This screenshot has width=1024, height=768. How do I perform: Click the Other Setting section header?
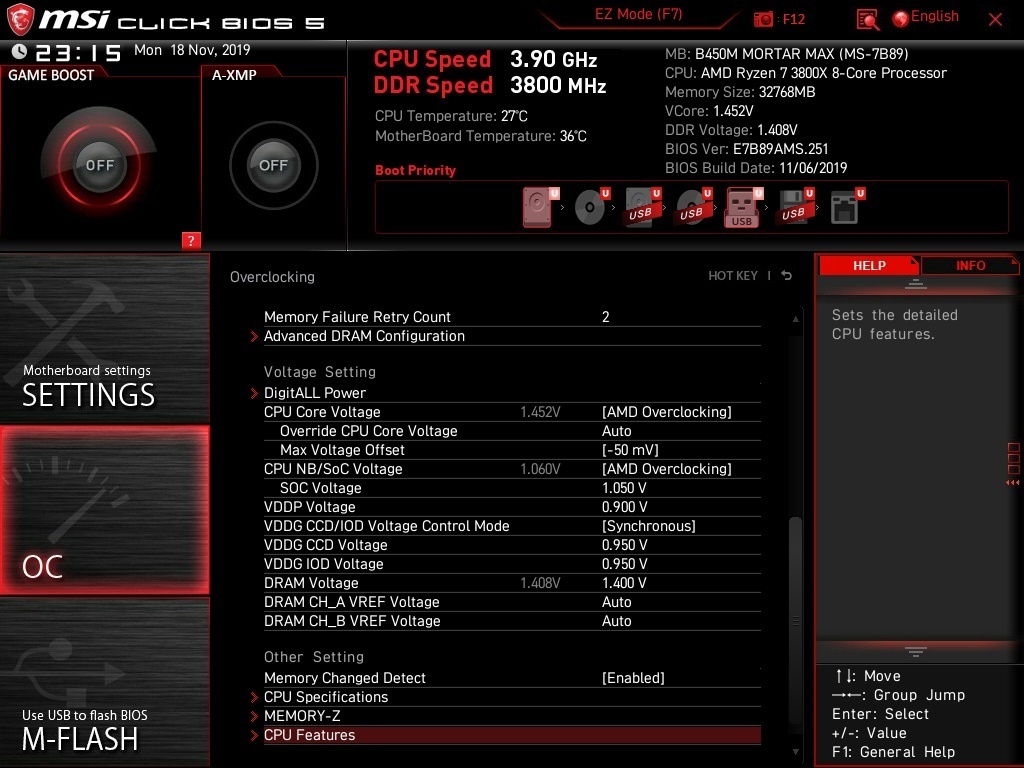(x=314, y=657)
